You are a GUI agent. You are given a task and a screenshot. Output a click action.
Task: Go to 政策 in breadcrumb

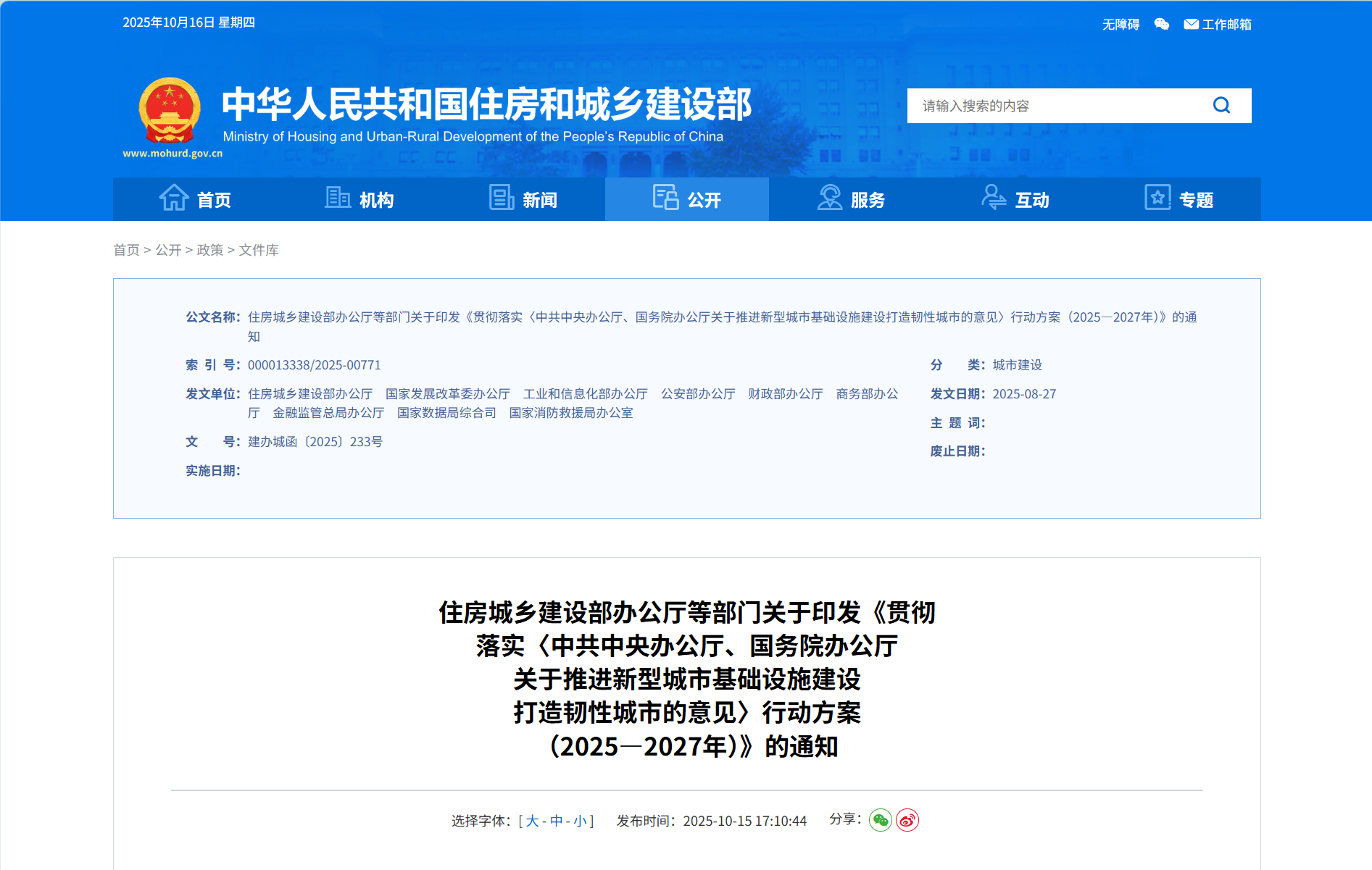pos(210,250)
